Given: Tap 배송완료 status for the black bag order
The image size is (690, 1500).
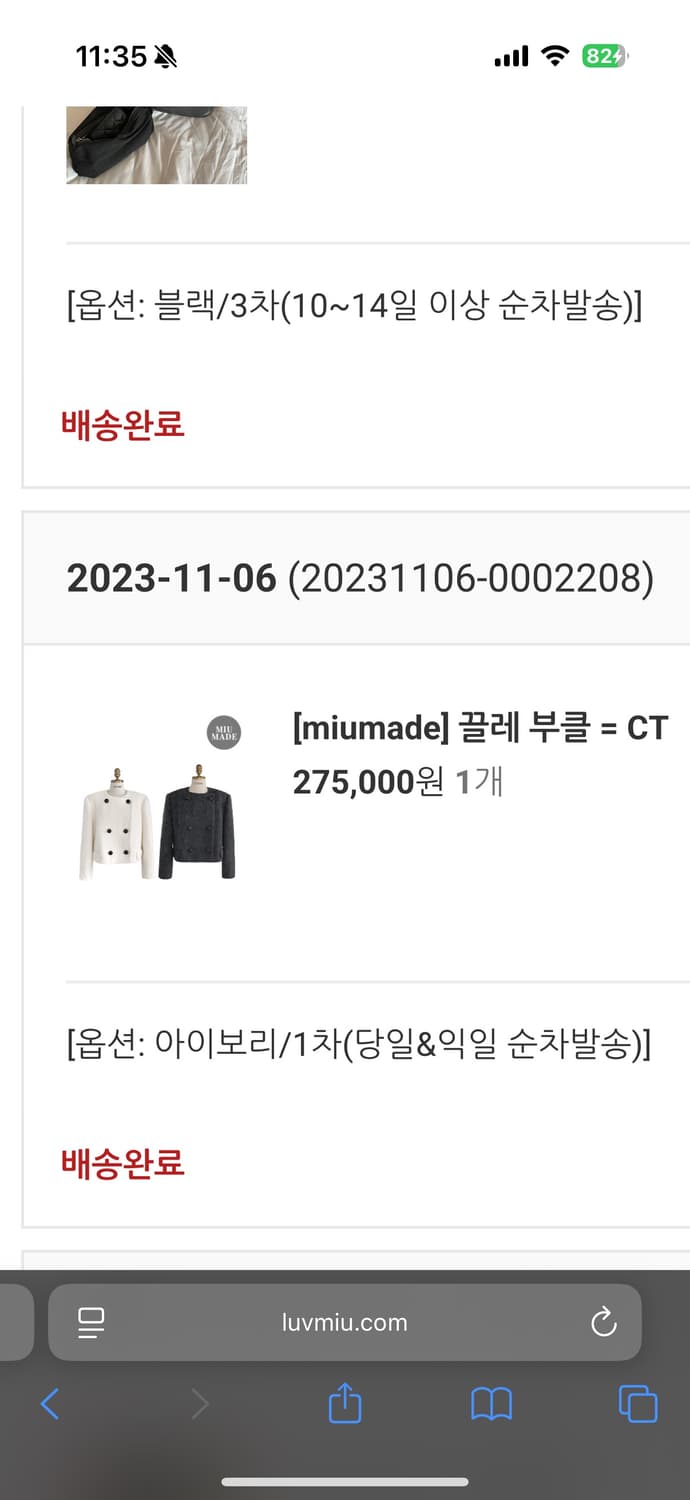Looking at the screenshot, I should [x=121, y=424].
